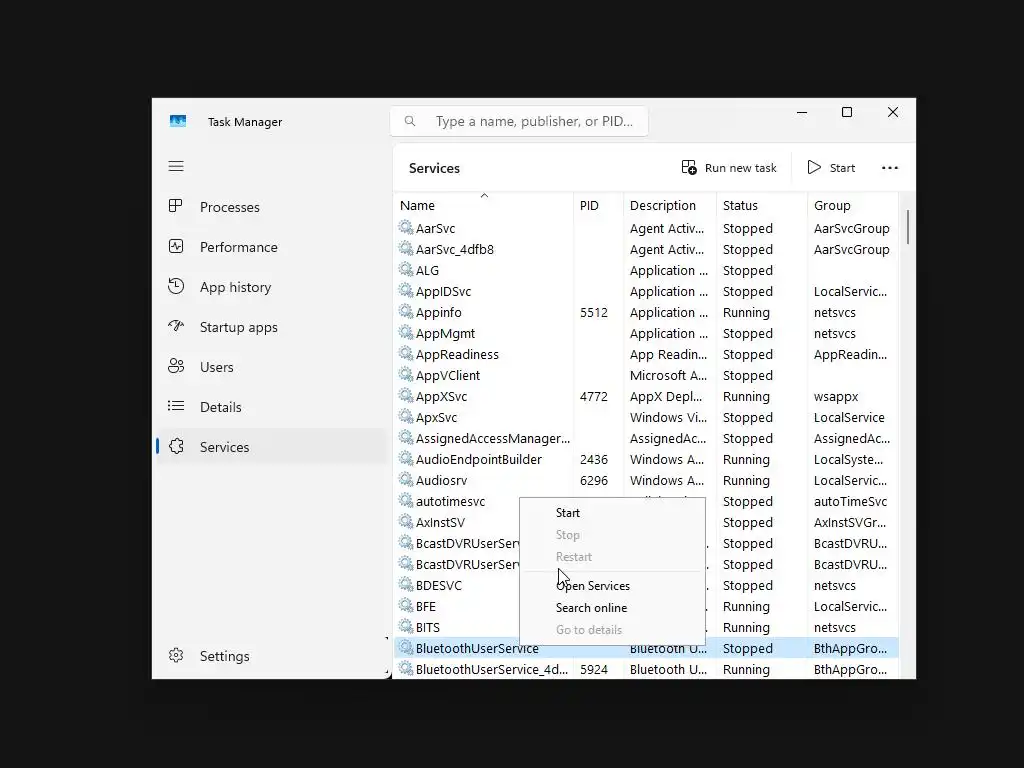Image resolution: width=1024 pixels, height=768 pixels.
Task: Sort services by the Description column
Action: pos(670,205)
